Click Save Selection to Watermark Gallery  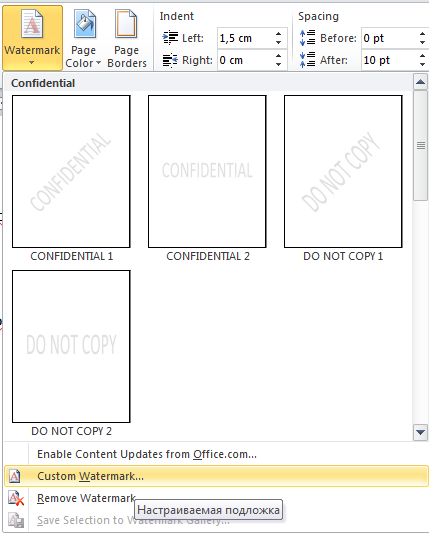pos(216,520)
